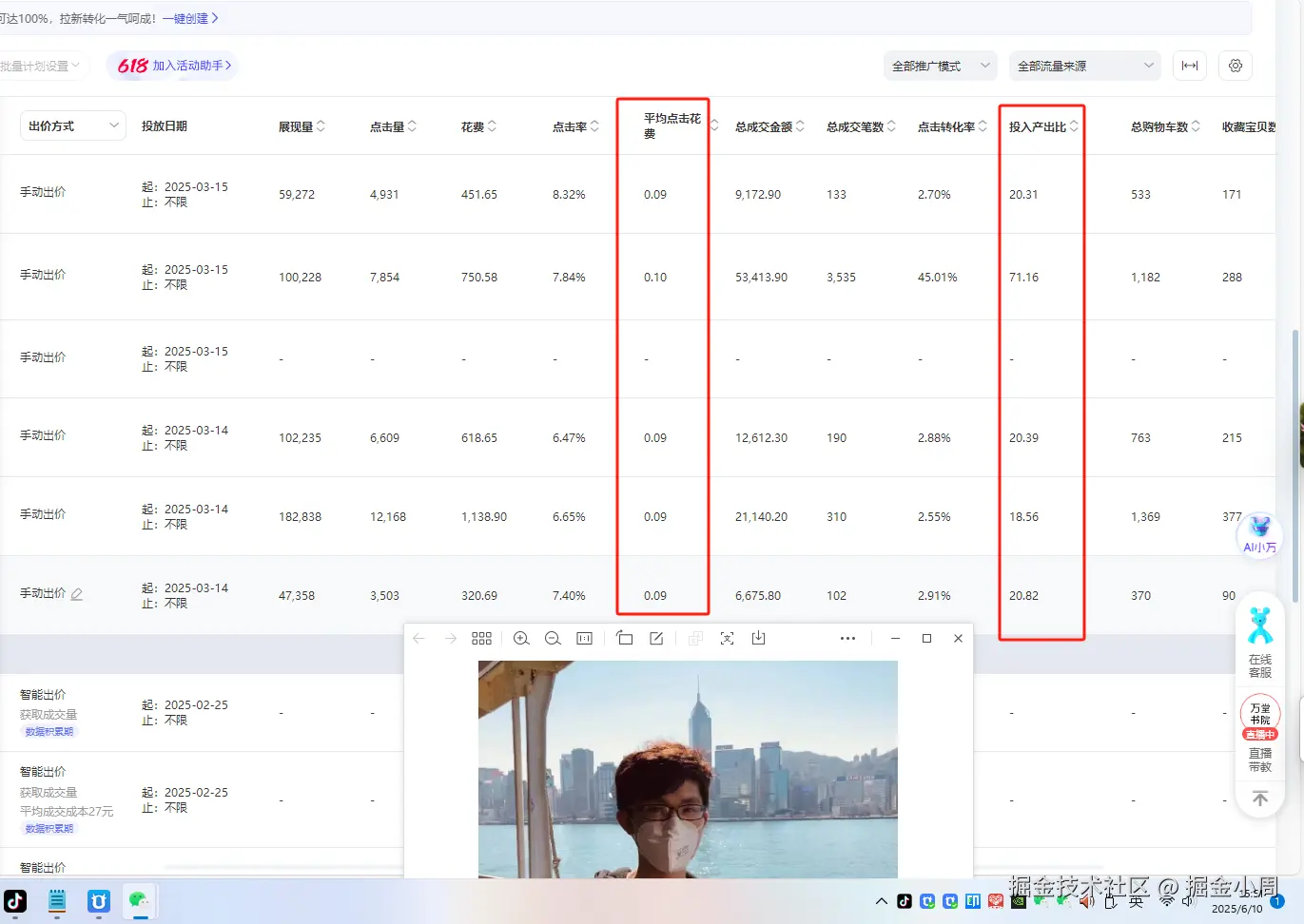Screen dimensions: 1304x924
Task: Expand 批量计划设置 dropdown
Action: tap(41, 66)
